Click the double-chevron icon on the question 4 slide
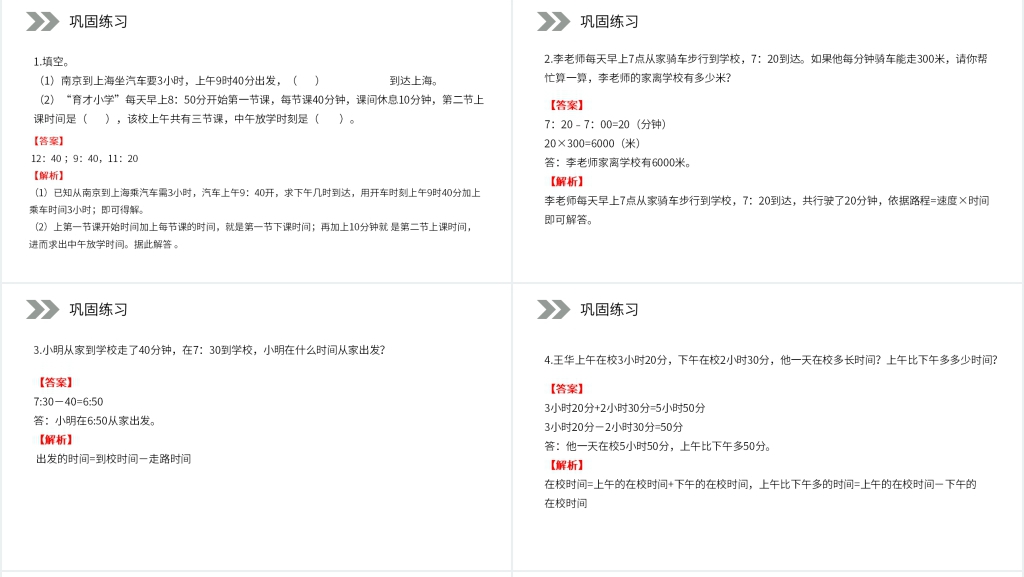 (x=553, y=310)
